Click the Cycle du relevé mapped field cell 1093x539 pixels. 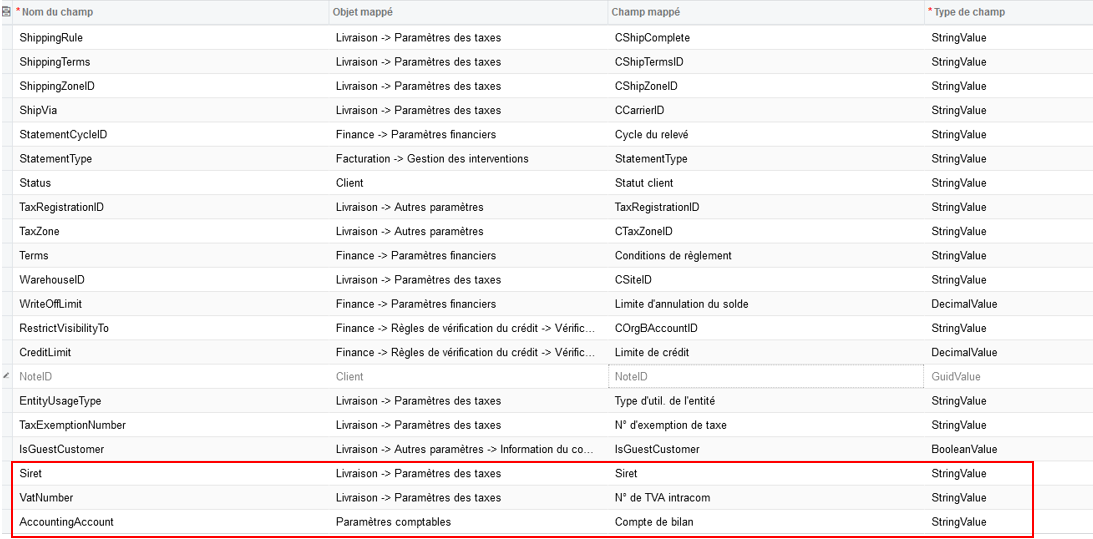point(766,135)
